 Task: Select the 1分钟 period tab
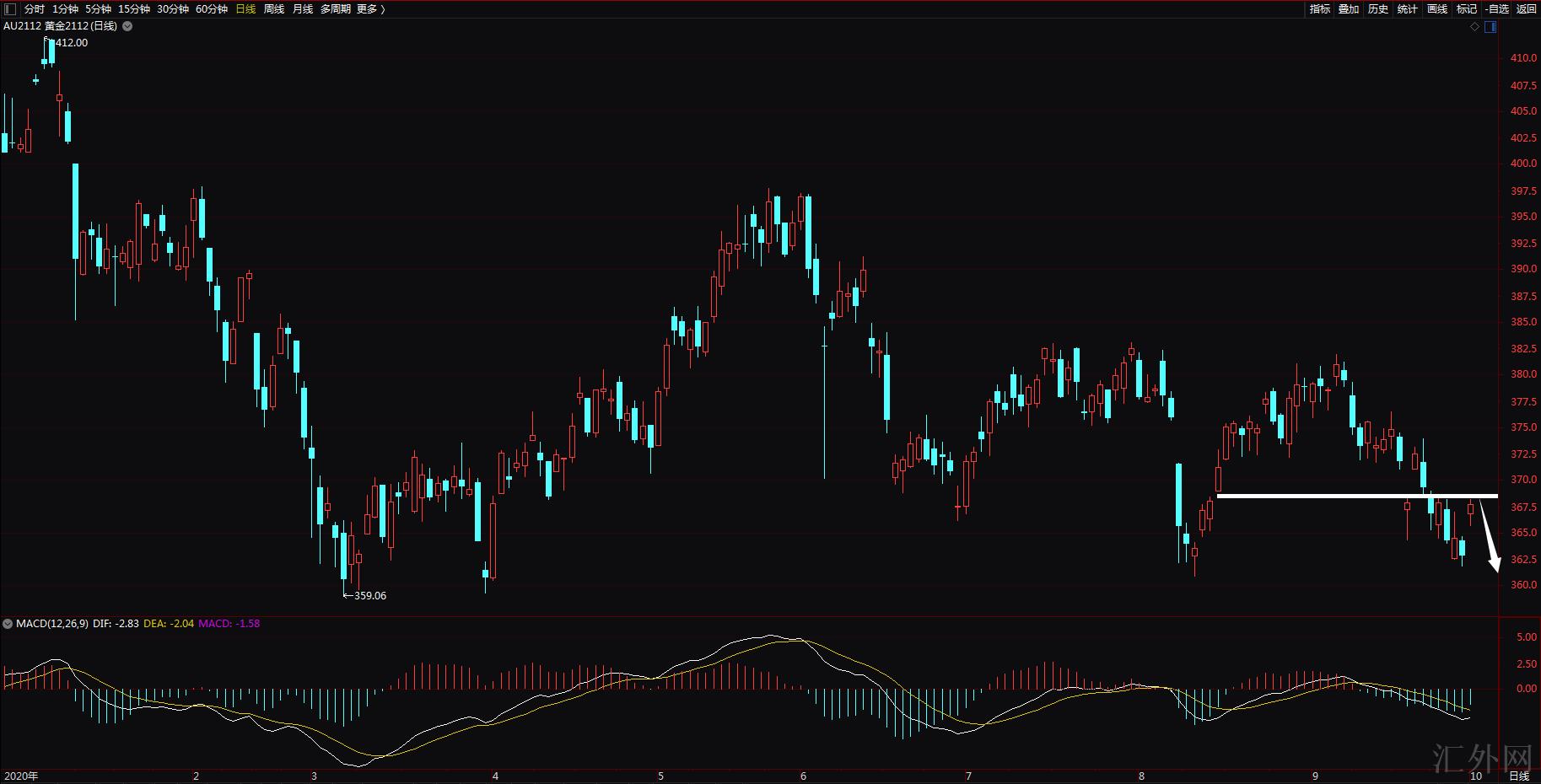[65, 8]
